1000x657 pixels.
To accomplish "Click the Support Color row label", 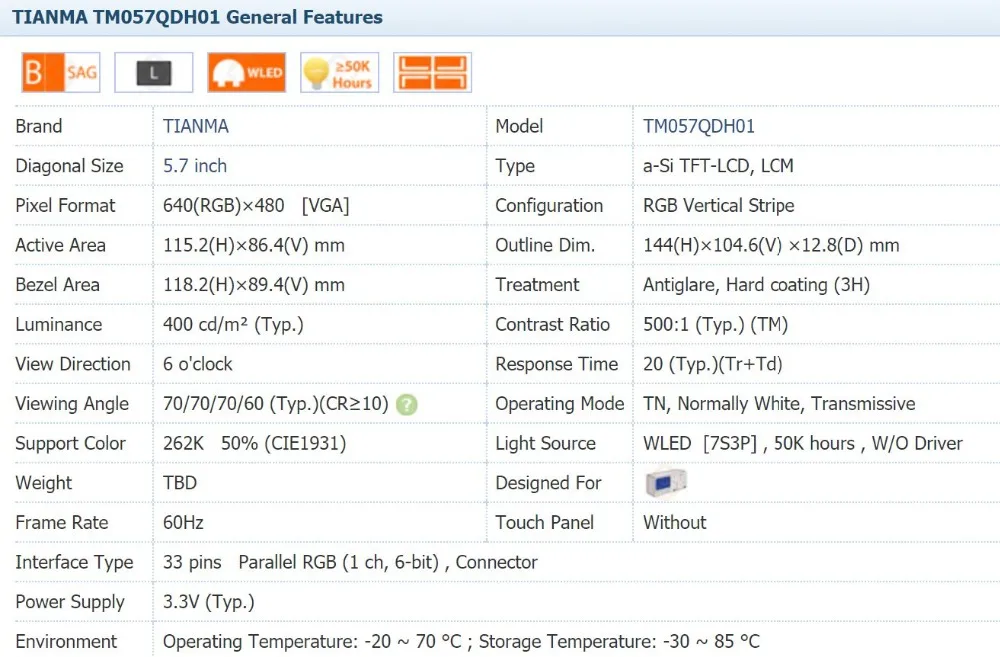I will [x=71, y=443].
